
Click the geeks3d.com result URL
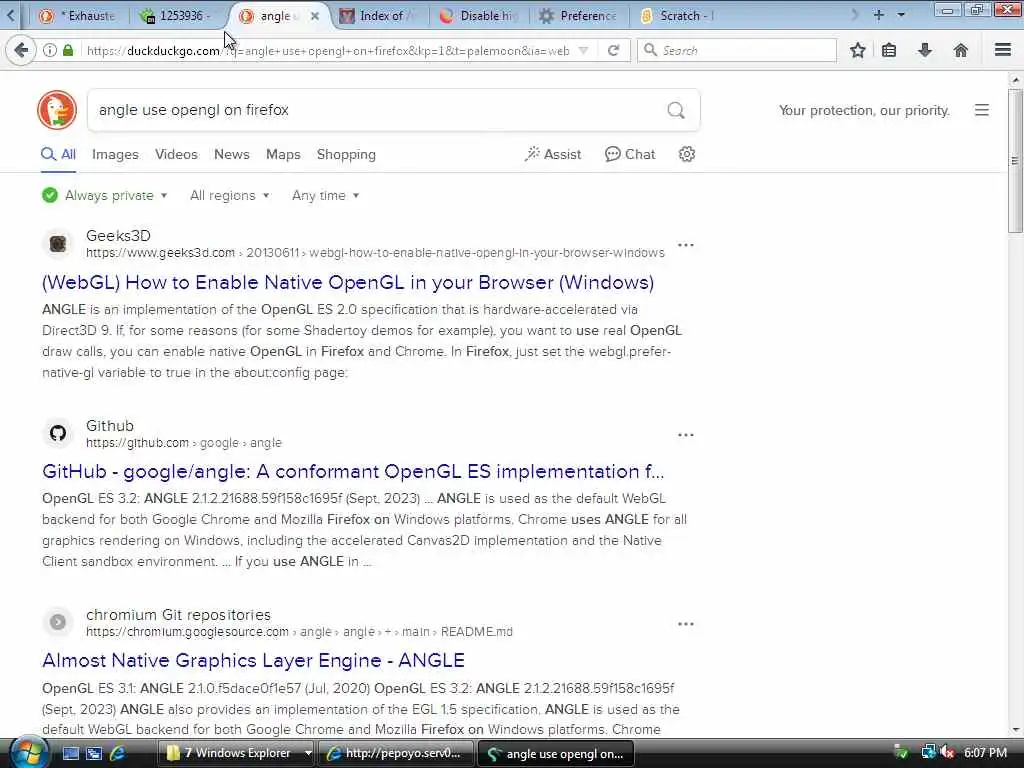(376, 253)
